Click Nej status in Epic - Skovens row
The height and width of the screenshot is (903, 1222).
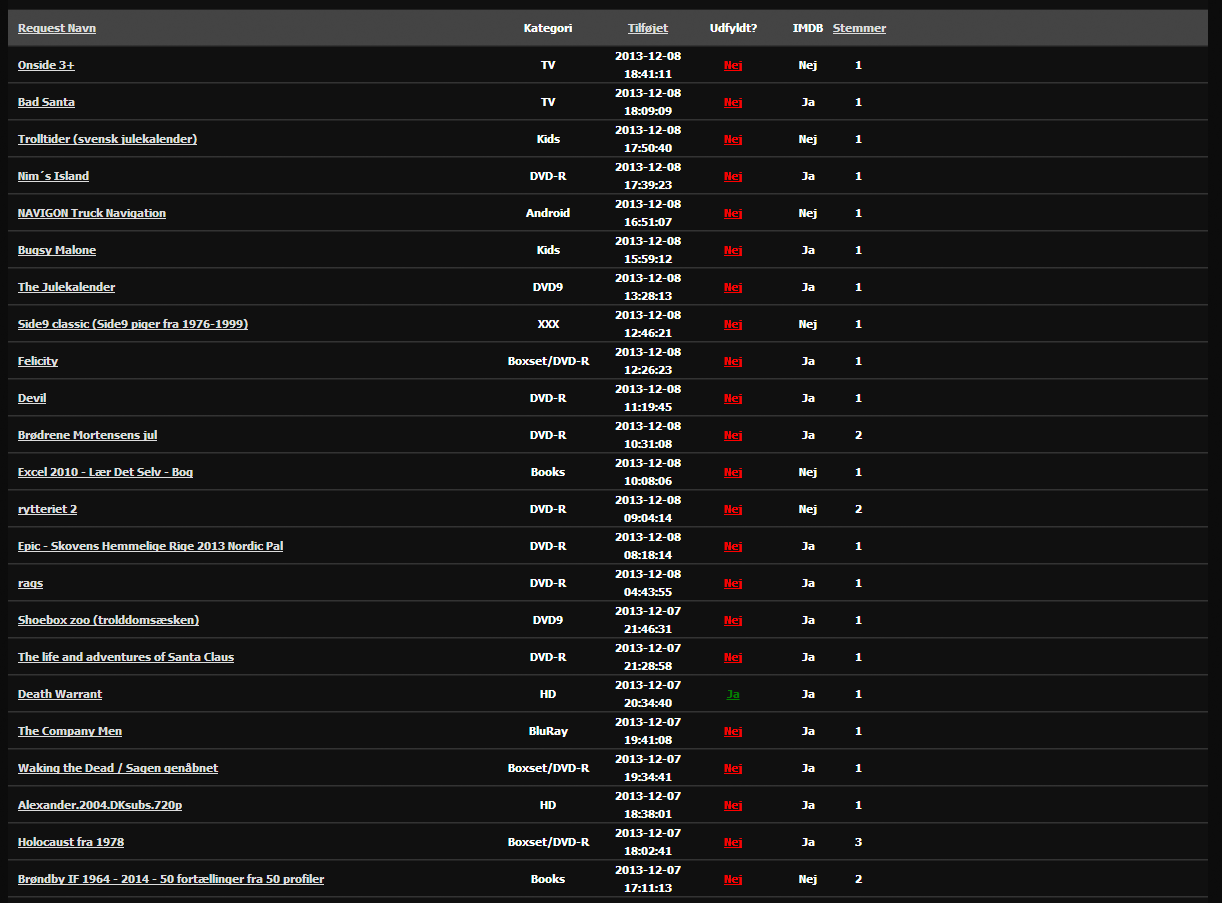pyautogui.click(x=733, y=546)
